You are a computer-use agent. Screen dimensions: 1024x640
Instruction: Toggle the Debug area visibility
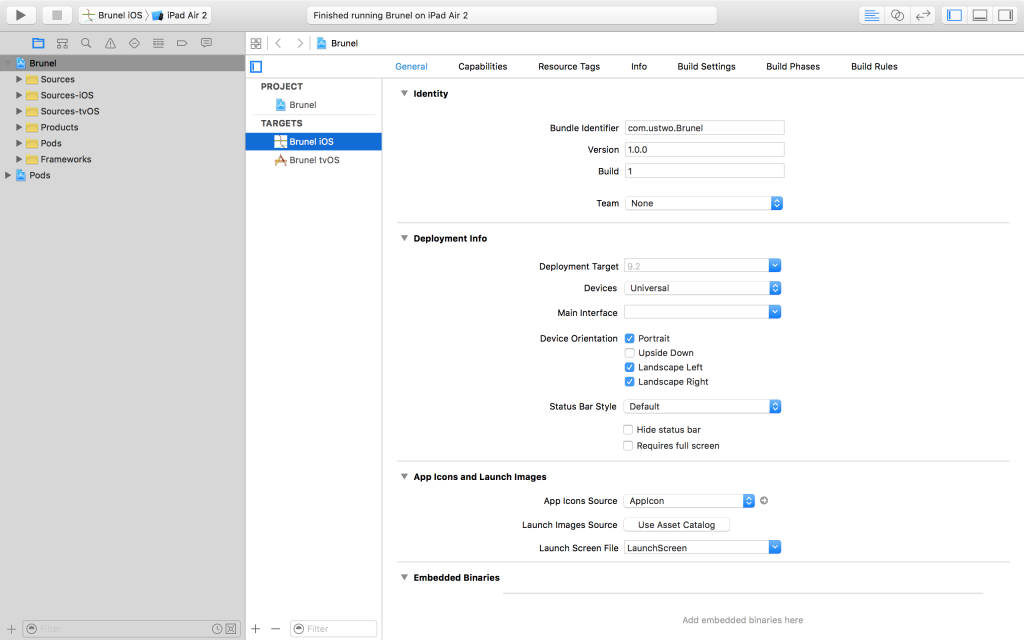980,15
